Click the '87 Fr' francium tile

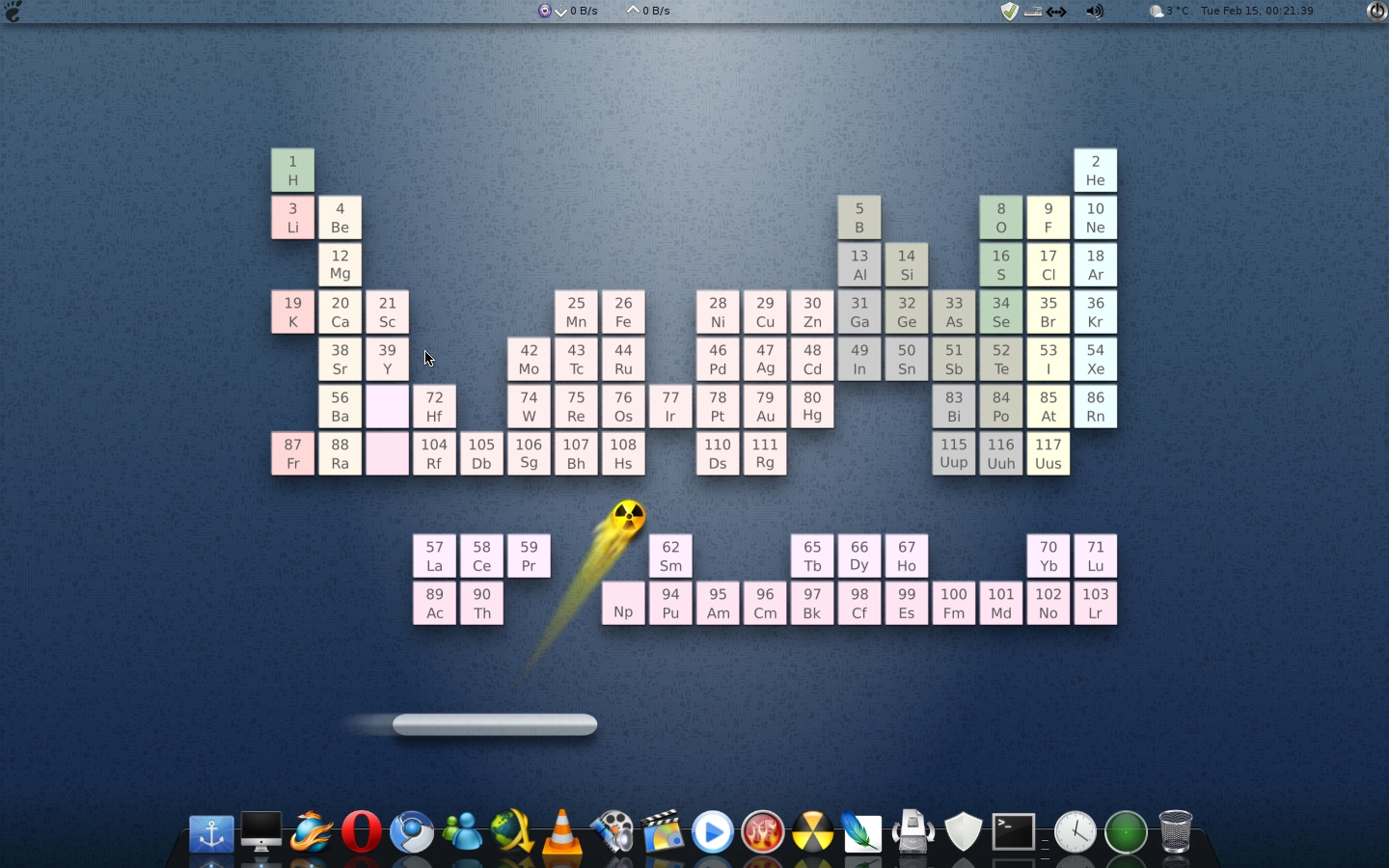(293, 454)
